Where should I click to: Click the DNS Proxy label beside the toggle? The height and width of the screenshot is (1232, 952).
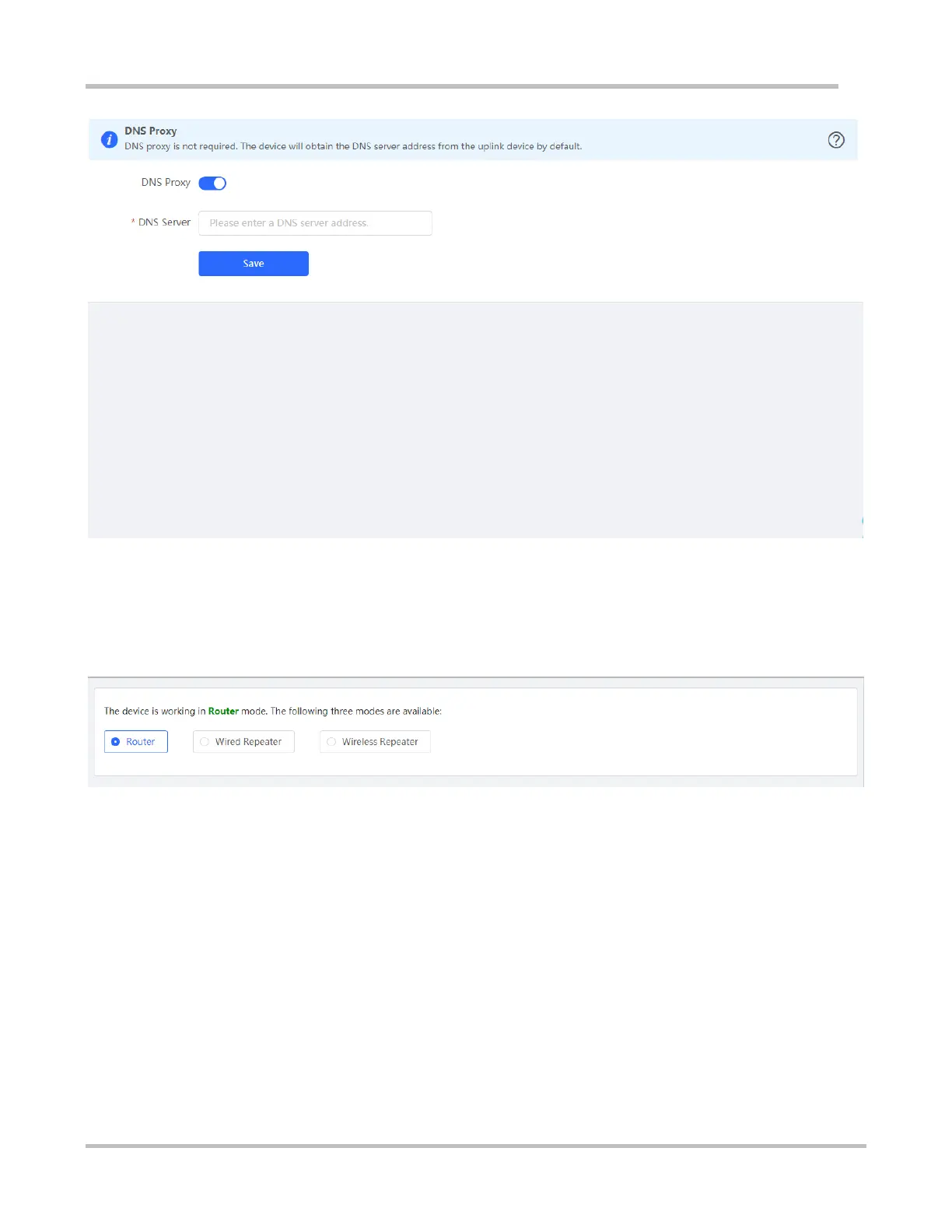pyautogui.click(x=166, y=182)
